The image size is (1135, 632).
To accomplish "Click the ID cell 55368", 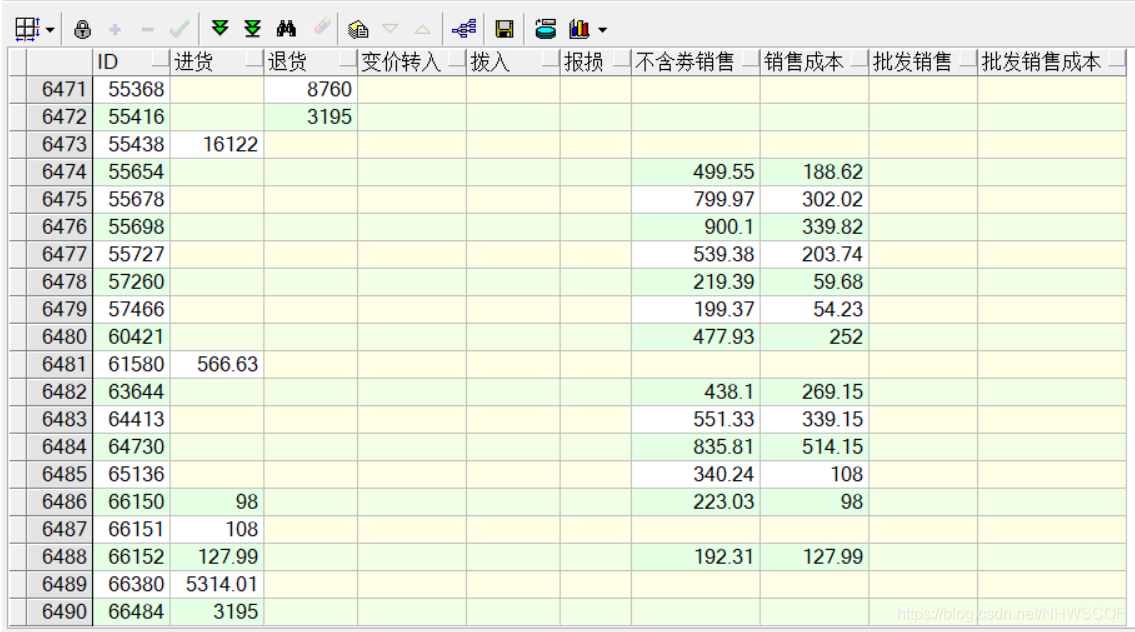I will click(x=132, y=89).
